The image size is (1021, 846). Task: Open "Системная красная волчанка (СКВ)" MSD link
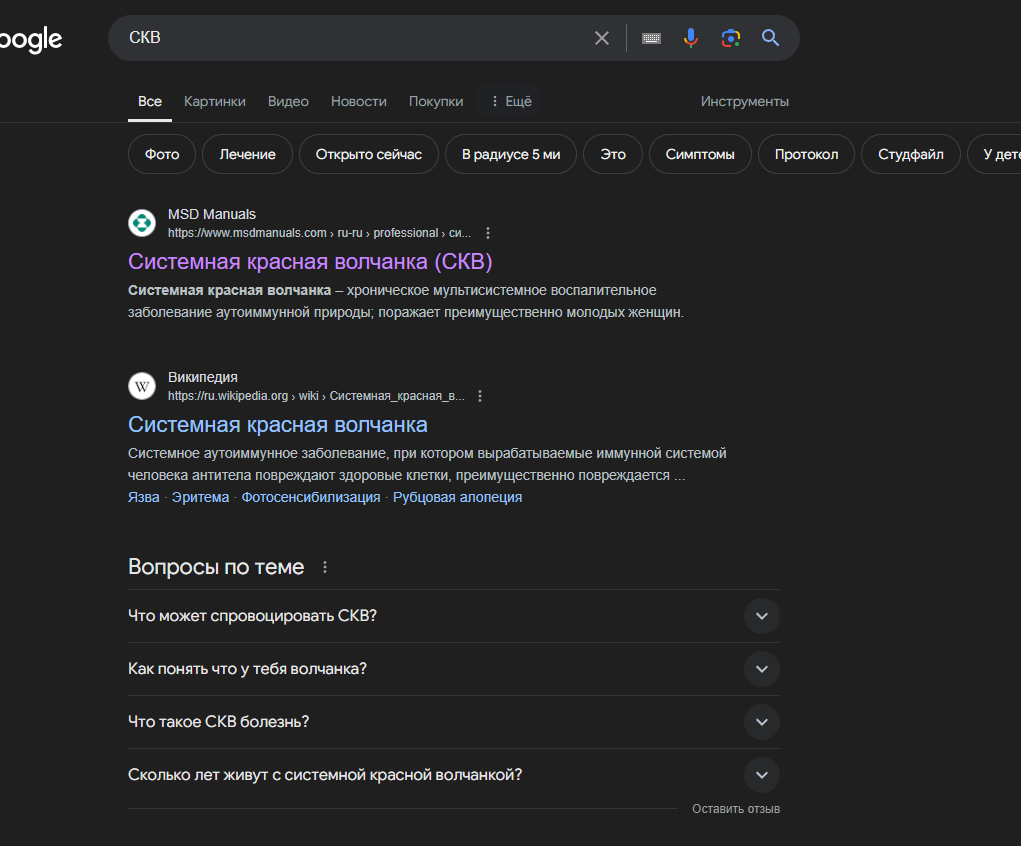310,261
